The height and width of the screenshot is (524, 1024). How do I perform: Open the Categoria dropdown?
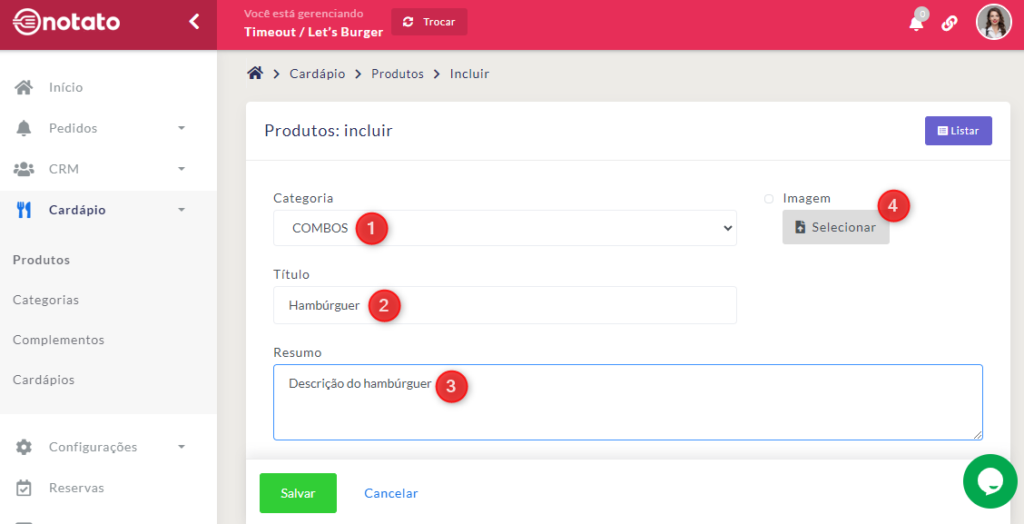point(505,228)
